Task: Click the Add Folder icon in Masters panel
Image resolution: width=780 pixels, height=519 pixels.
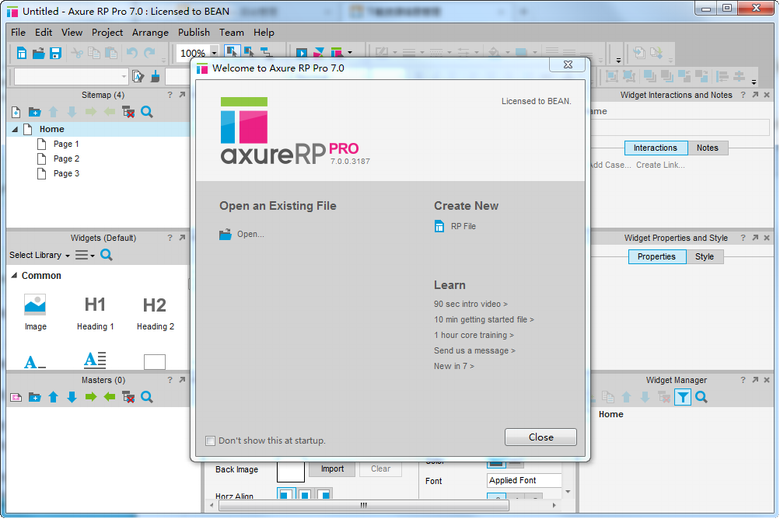Action: (35, 397)
